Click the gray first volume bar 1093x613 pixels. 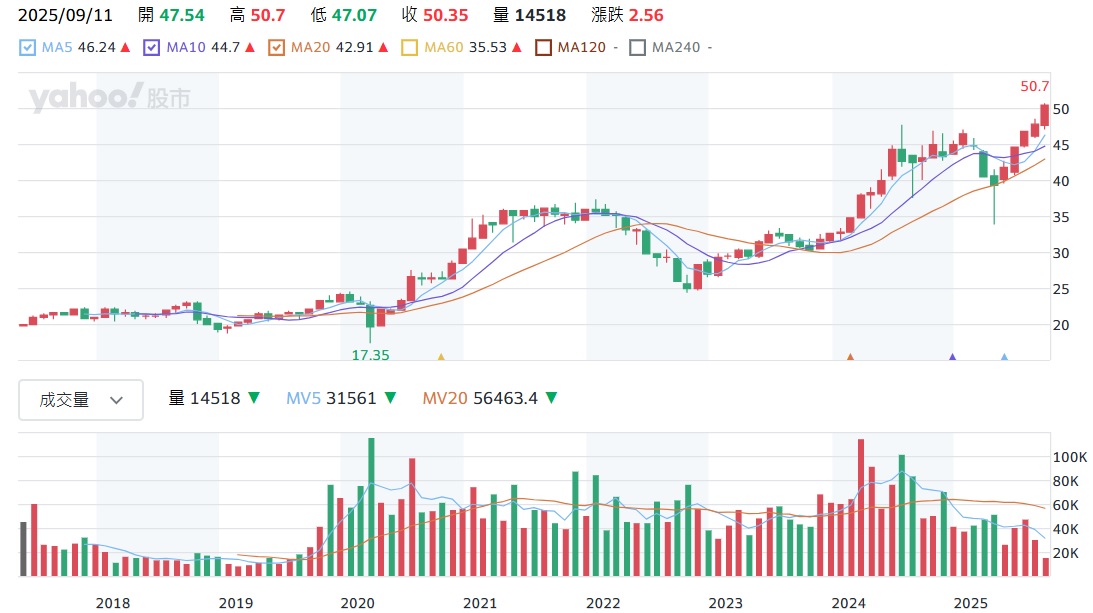(x=23, y=549)
